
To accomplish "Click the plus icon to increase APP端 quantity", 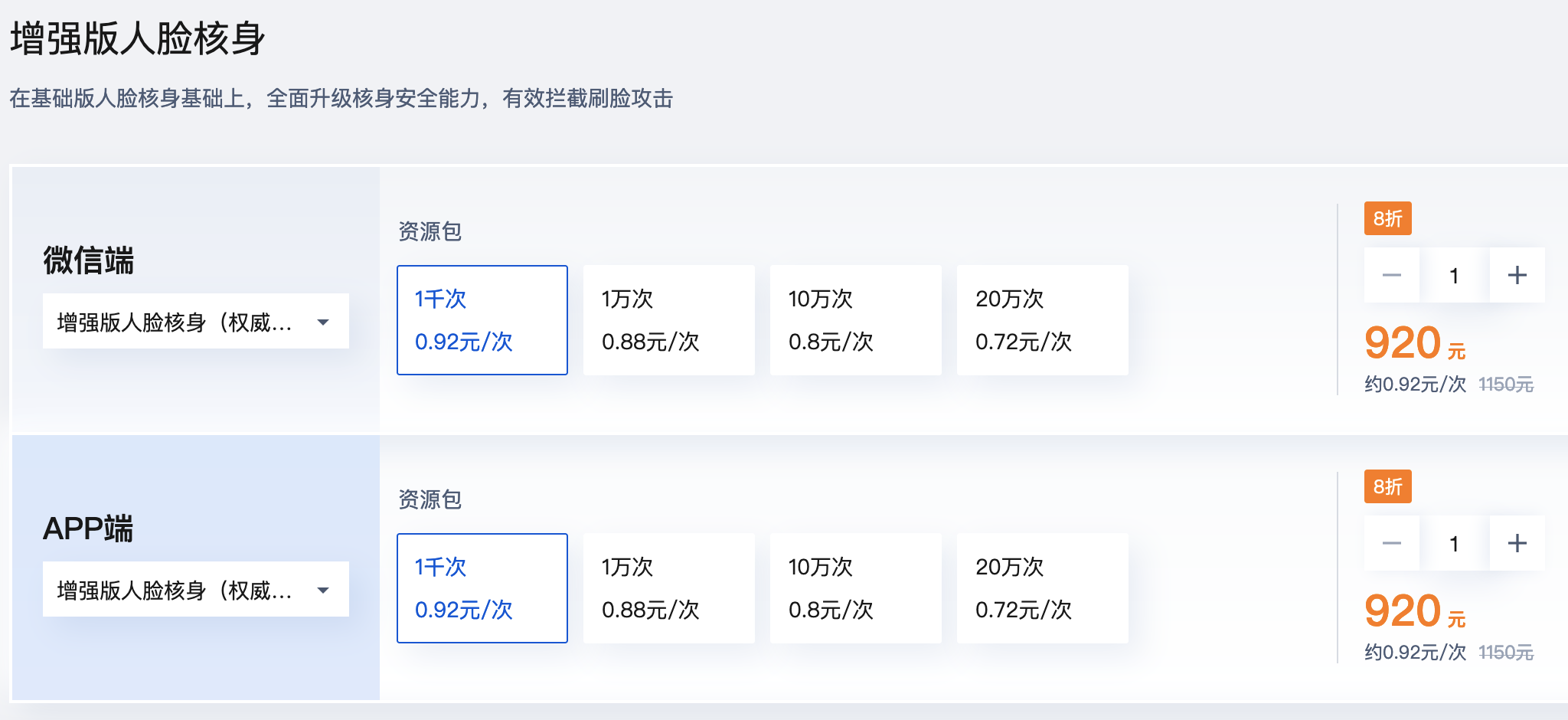I will [1517, 542].
